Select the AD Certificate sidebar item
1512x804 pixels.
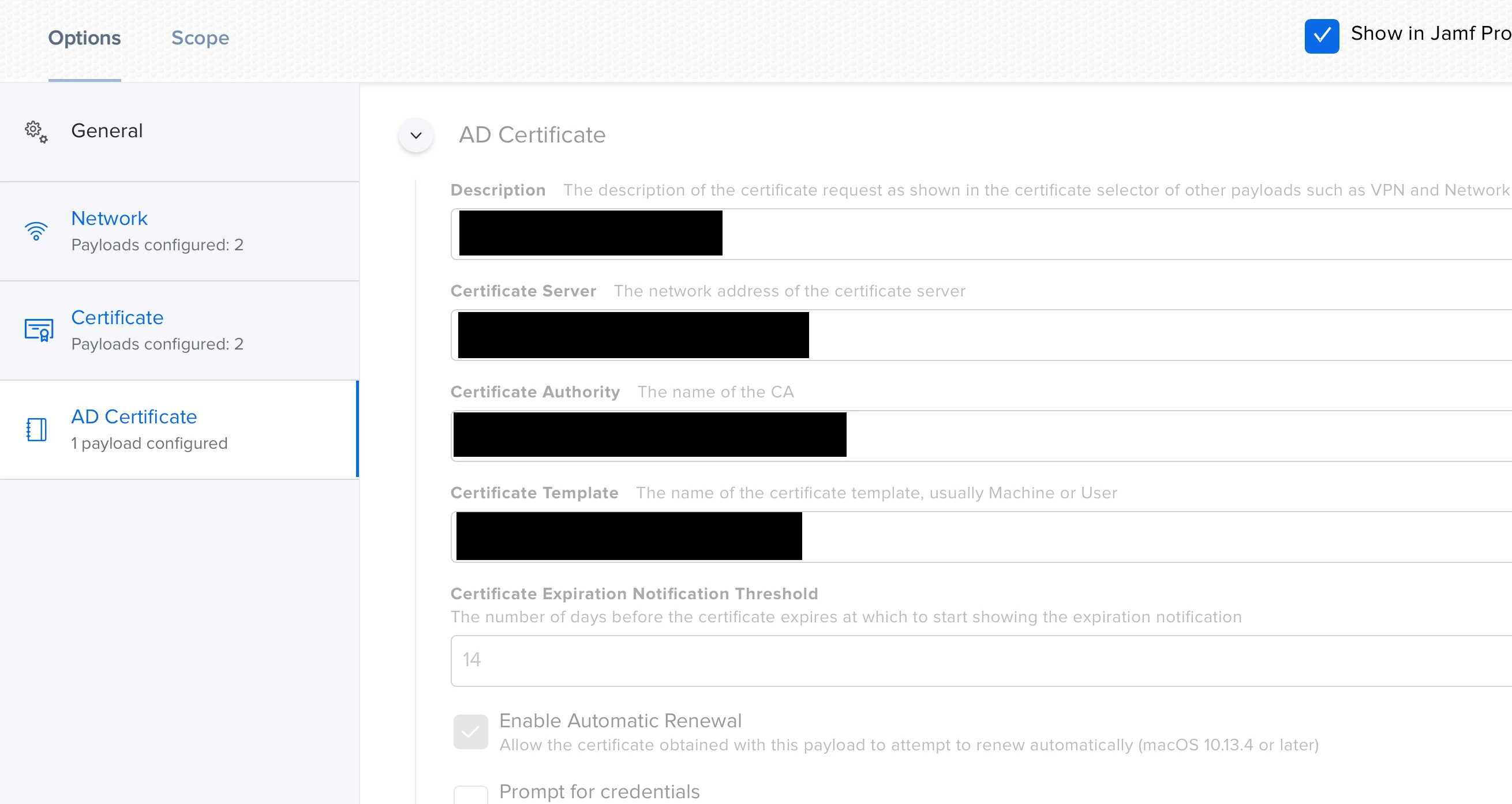click(x=179, y=430)
